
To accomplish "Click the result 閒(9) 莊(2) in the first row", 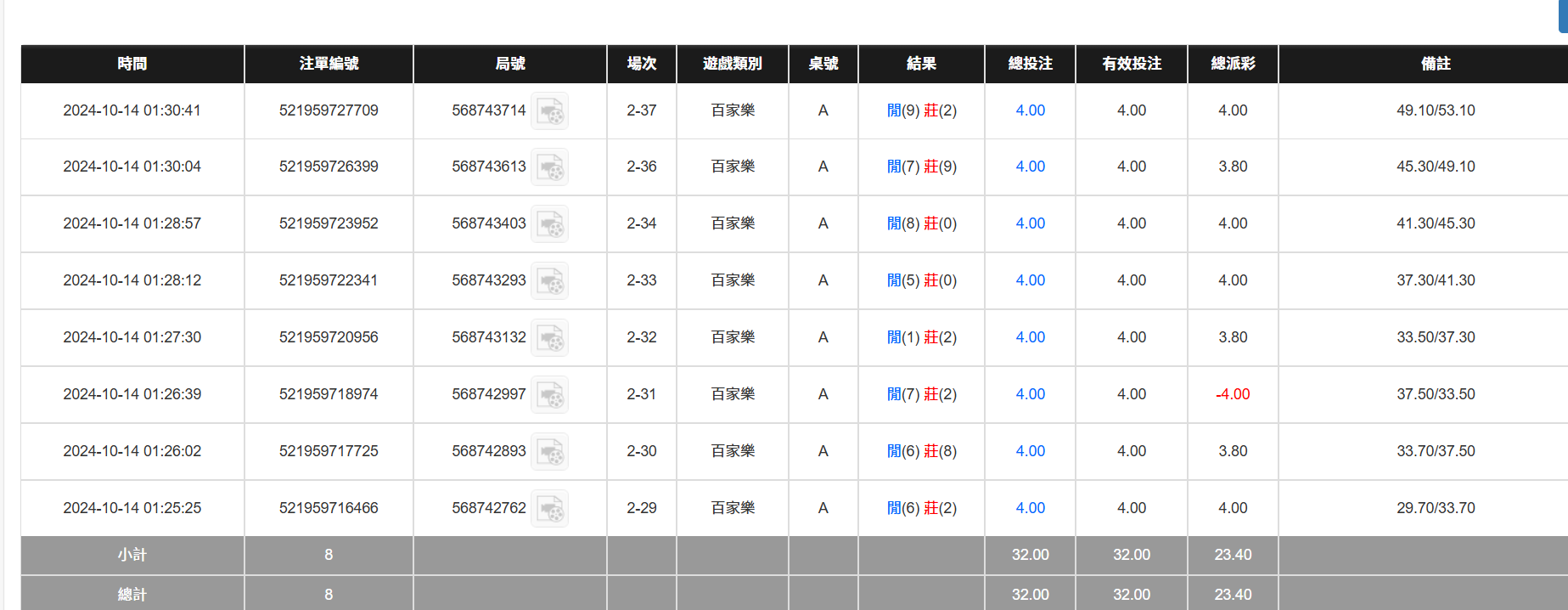I will pyautogui.click(x=921, y=110).
